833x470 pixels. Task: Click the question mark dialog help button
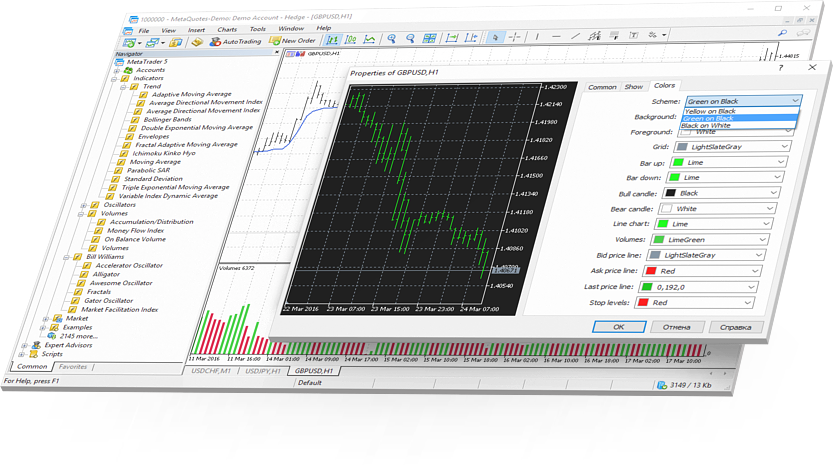[x=780, y=68]
